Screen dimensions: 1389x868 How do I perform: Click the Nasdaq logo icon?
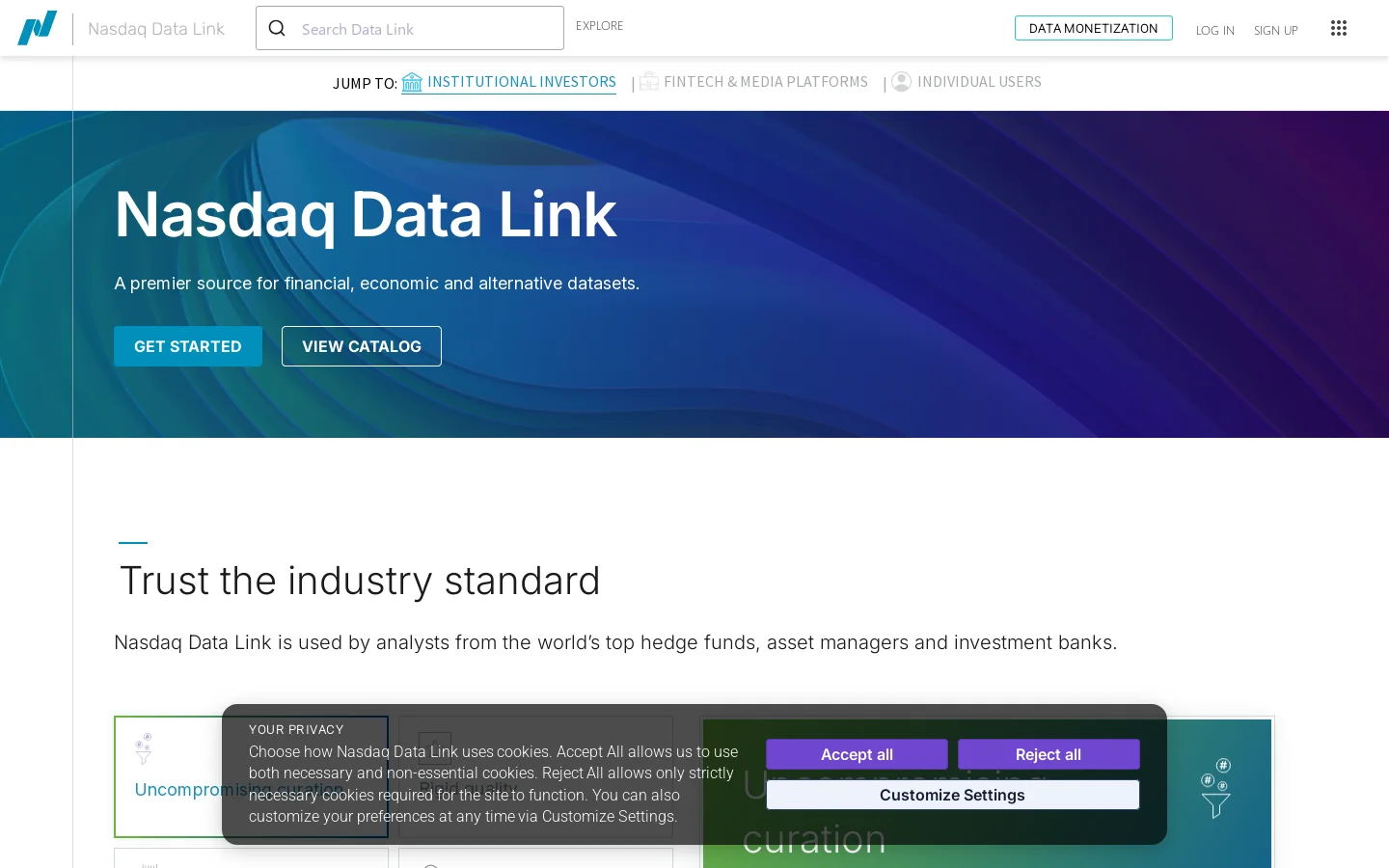(37, 28)
